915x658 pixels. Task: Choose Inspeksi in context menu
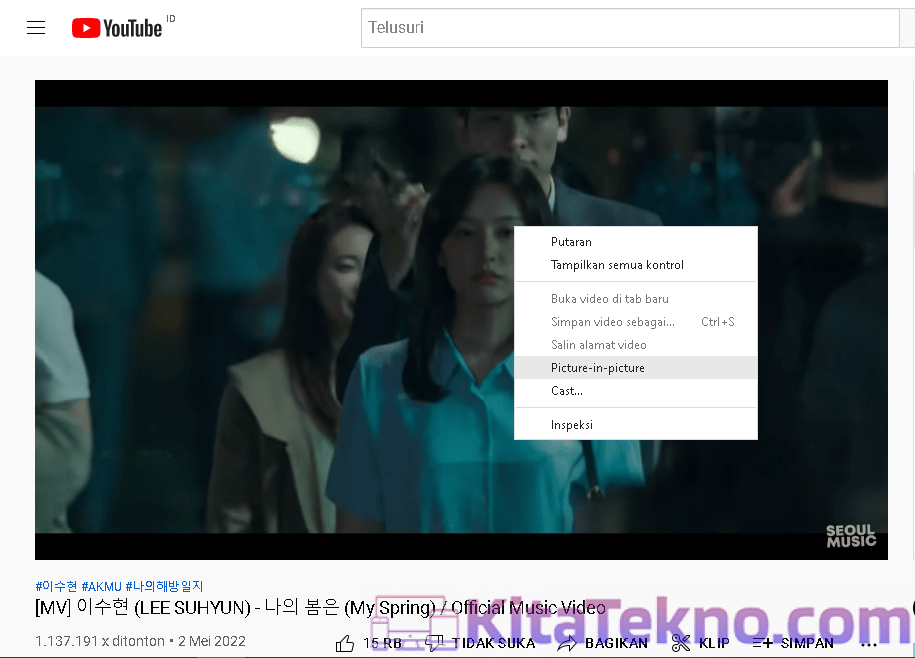tap(635, 425)
